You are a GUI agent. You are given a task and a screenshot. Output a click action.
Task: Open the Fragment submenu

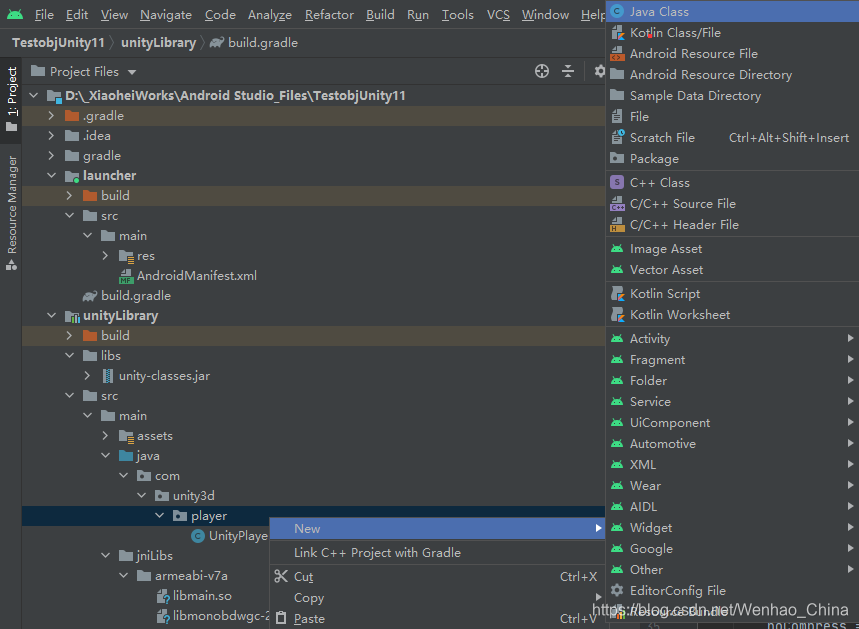tap(732, 359)
